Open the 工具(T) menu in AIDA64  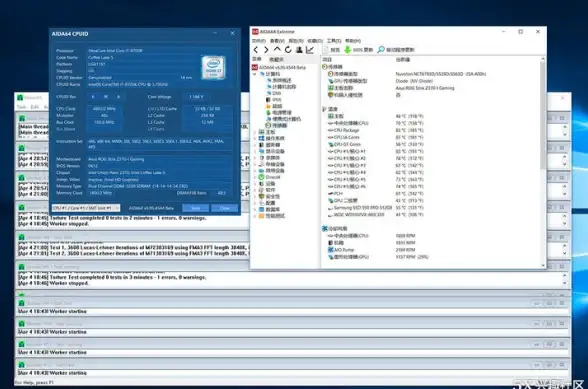(x=333, y=41)
